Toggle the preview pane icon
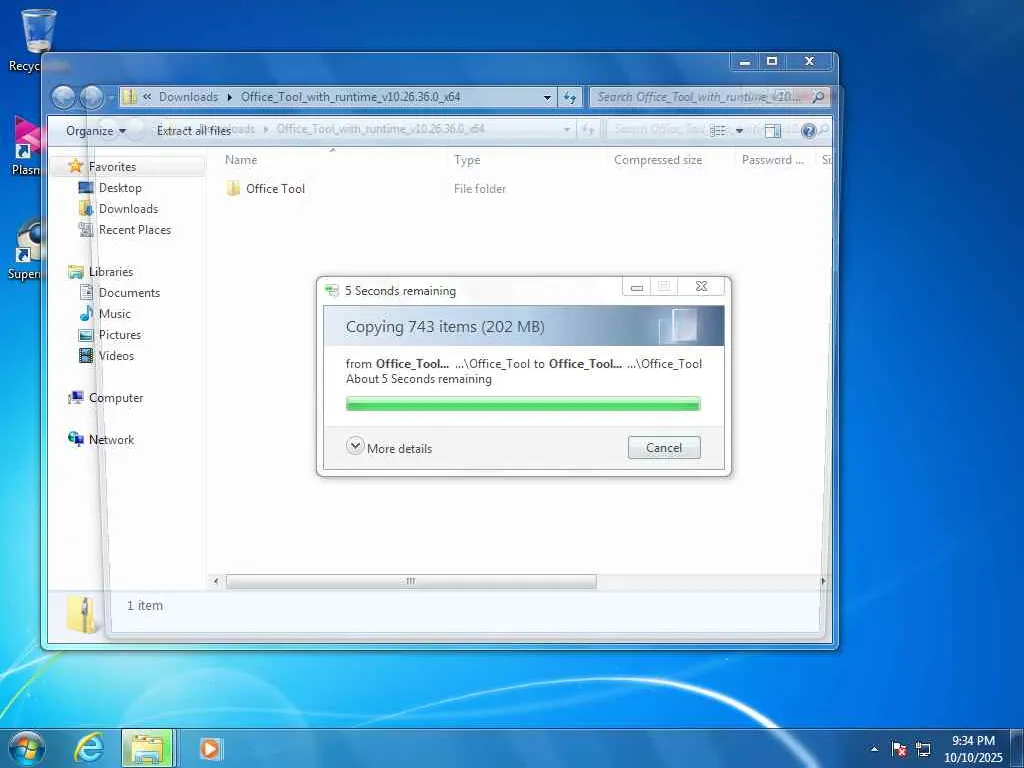Viewport: 1024px width, 768px height. [773, 131]
